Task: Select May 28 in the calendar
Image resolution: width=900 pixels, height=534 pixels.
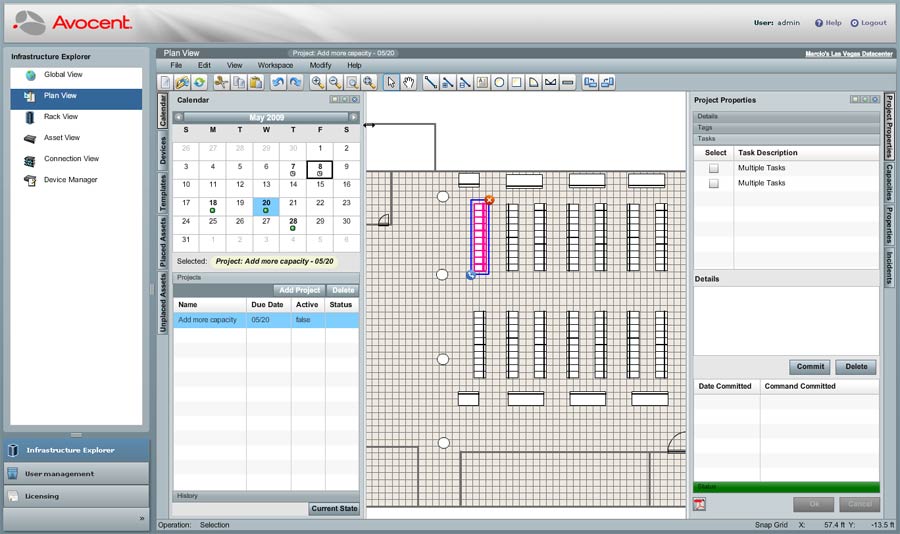Action: click(292, 220)
